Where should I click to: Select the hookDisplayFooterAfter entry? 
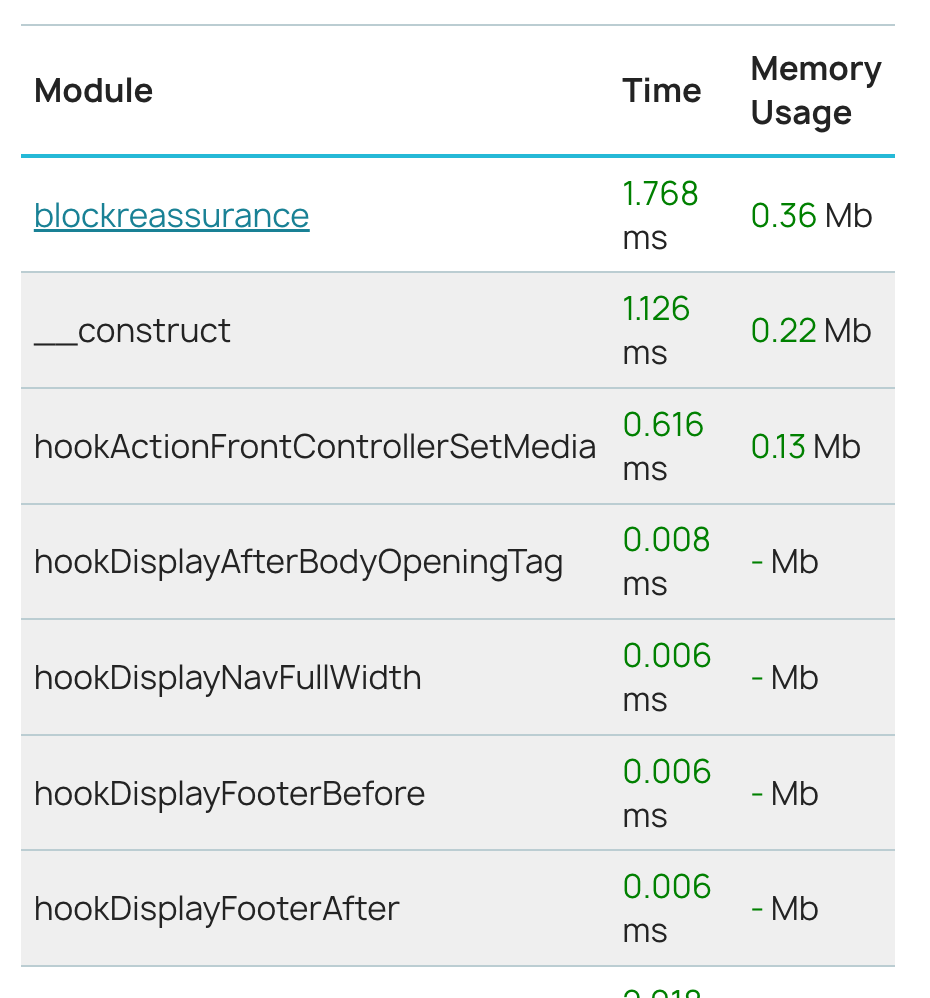pyautogui.click(x=217, y=909)
